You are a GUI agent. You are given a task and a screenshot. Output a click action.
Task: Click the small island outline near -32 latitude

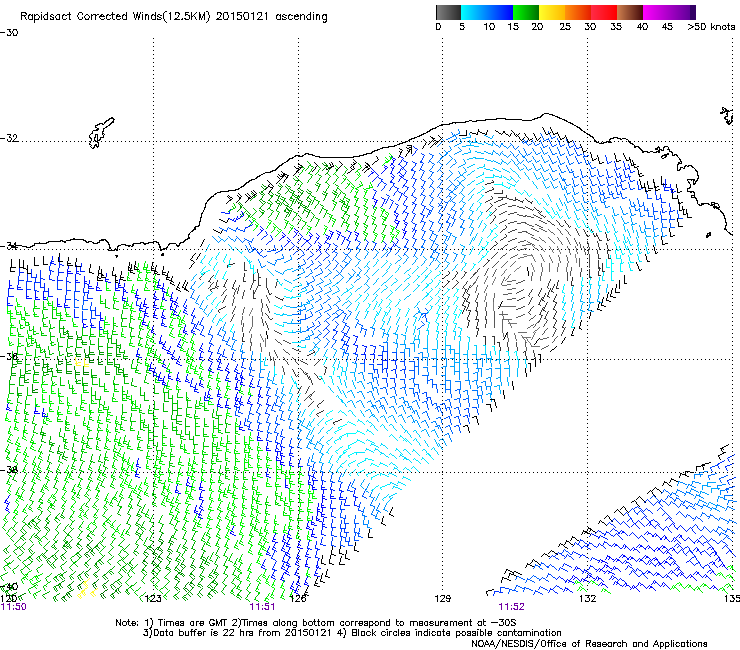(x=101, y=133)
